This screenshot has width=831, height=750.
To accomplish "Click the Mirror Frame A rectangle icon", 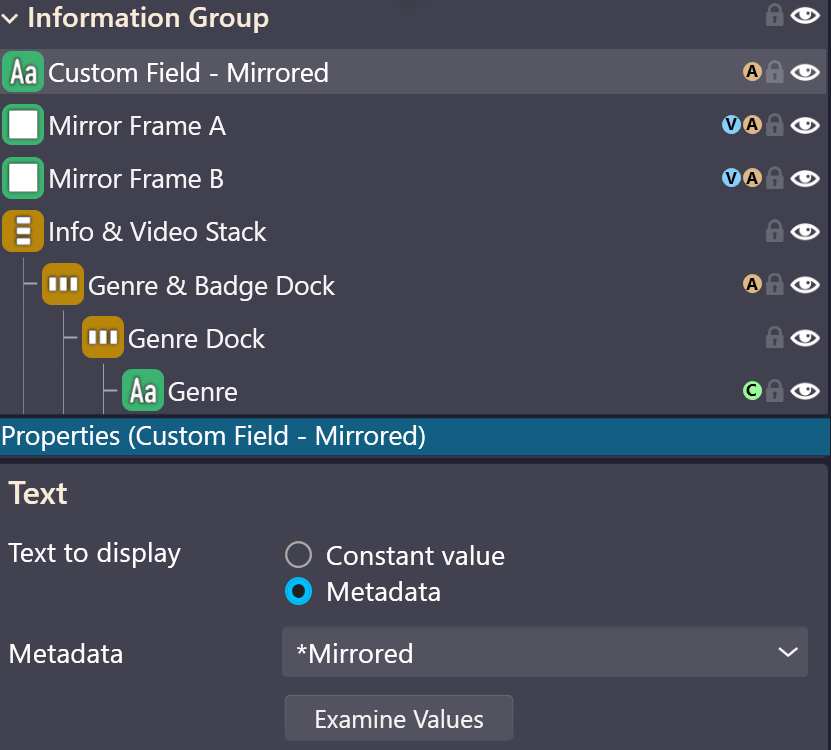I will (23, 125).
